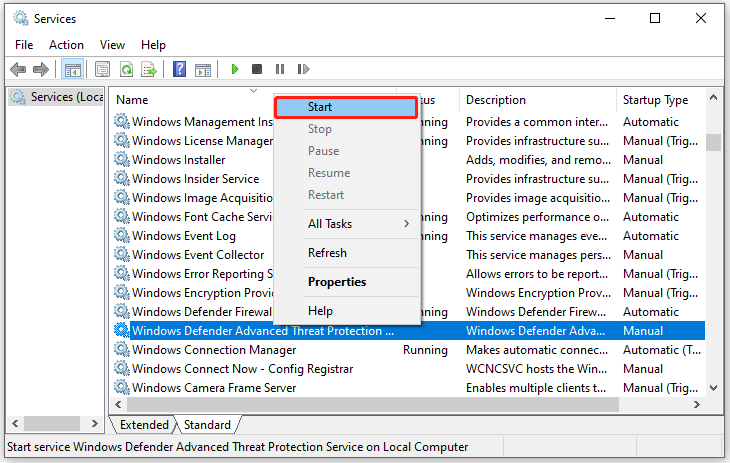730x463 pixels.
Task: Click Windows Defender Advanced Threat Protection row
Action: click(408, 331)
